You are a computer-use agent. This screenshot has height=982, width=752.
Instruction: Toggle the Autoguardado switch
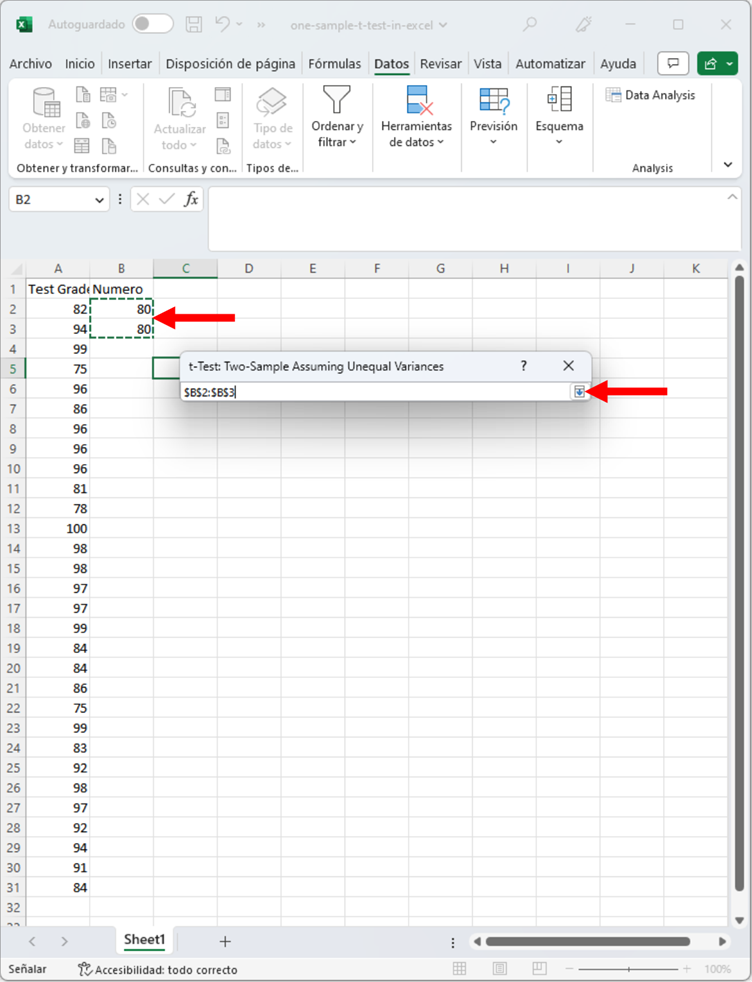tap(152, 24)
